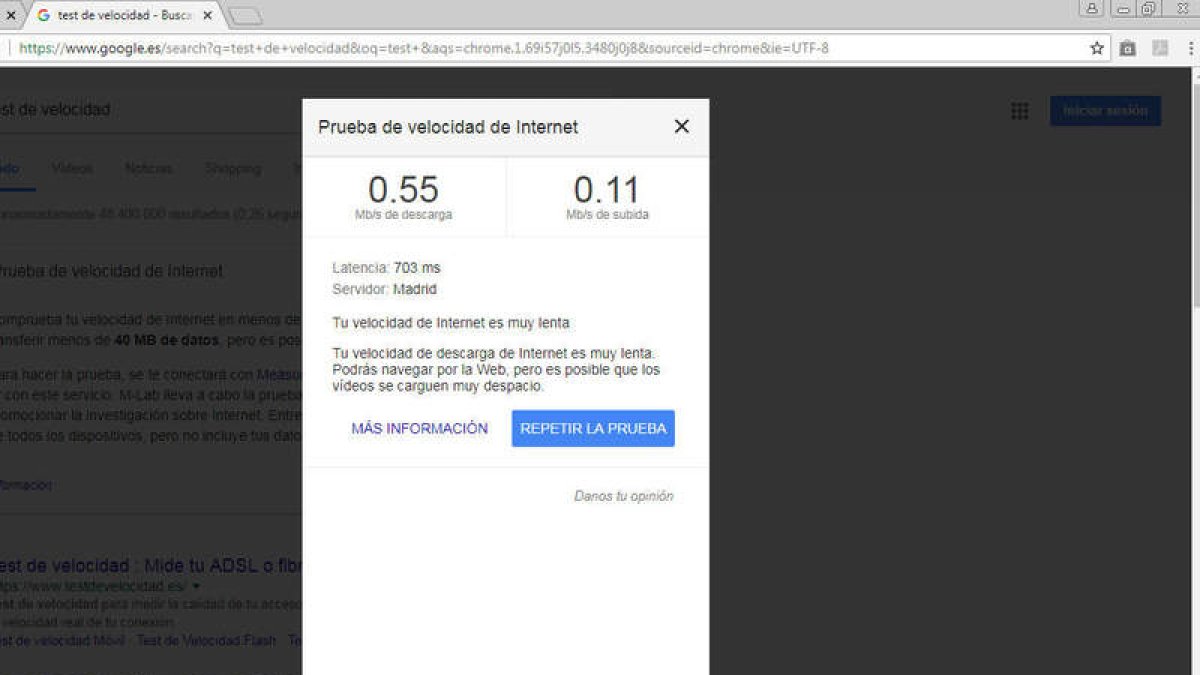Bookmark this page with the star icon
This screenshot has height=675, width=1200.
[x=1097, y=48]
